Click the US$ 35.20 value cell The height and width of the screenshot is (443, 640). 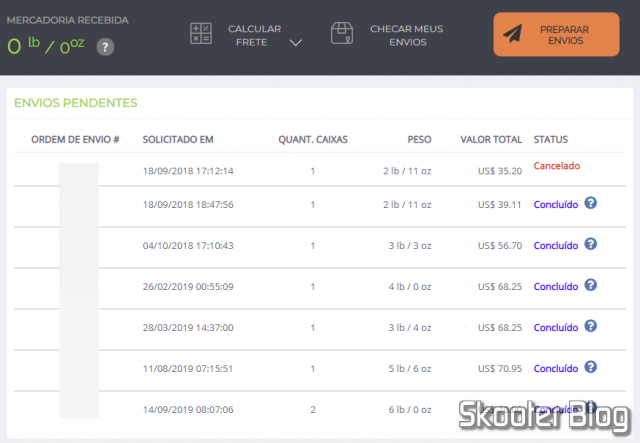(x=500, y=171)
